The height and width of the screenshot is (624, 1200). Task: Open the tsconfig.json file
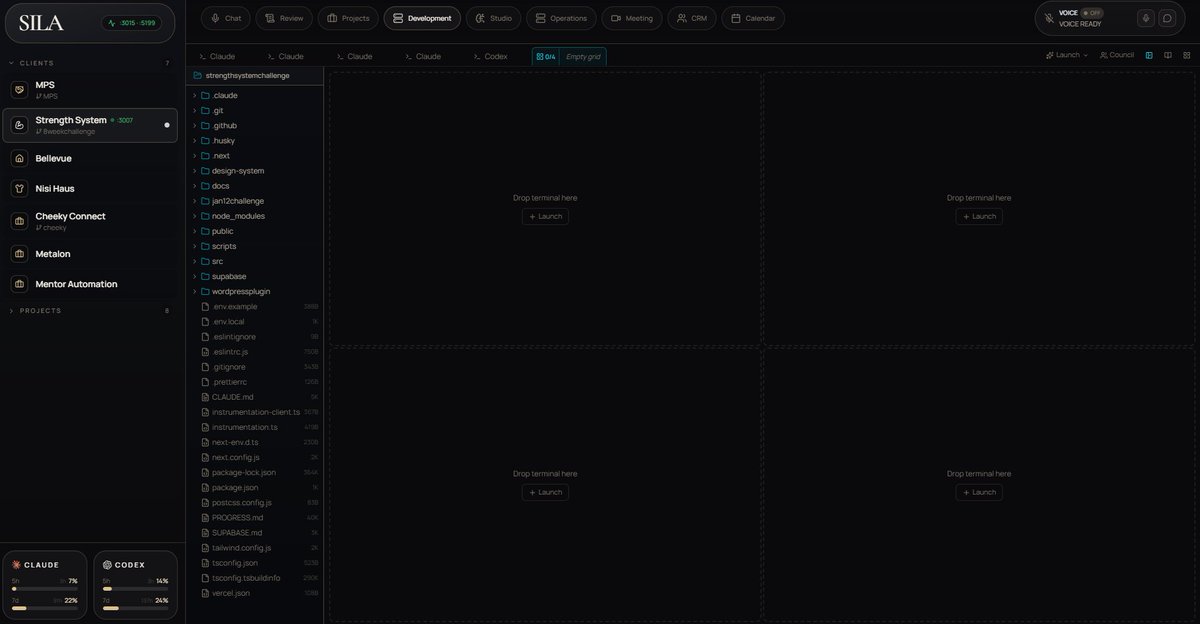[256, 563]
